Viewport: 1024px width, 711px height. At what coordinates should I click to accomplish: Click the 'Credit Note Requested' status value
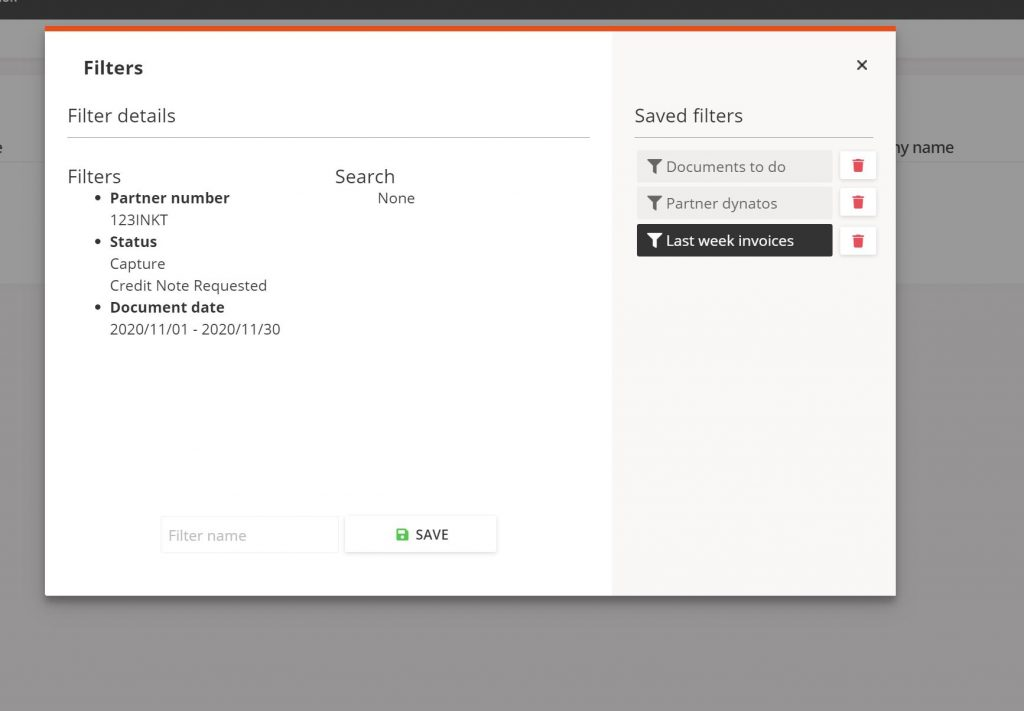coord(188,286)
